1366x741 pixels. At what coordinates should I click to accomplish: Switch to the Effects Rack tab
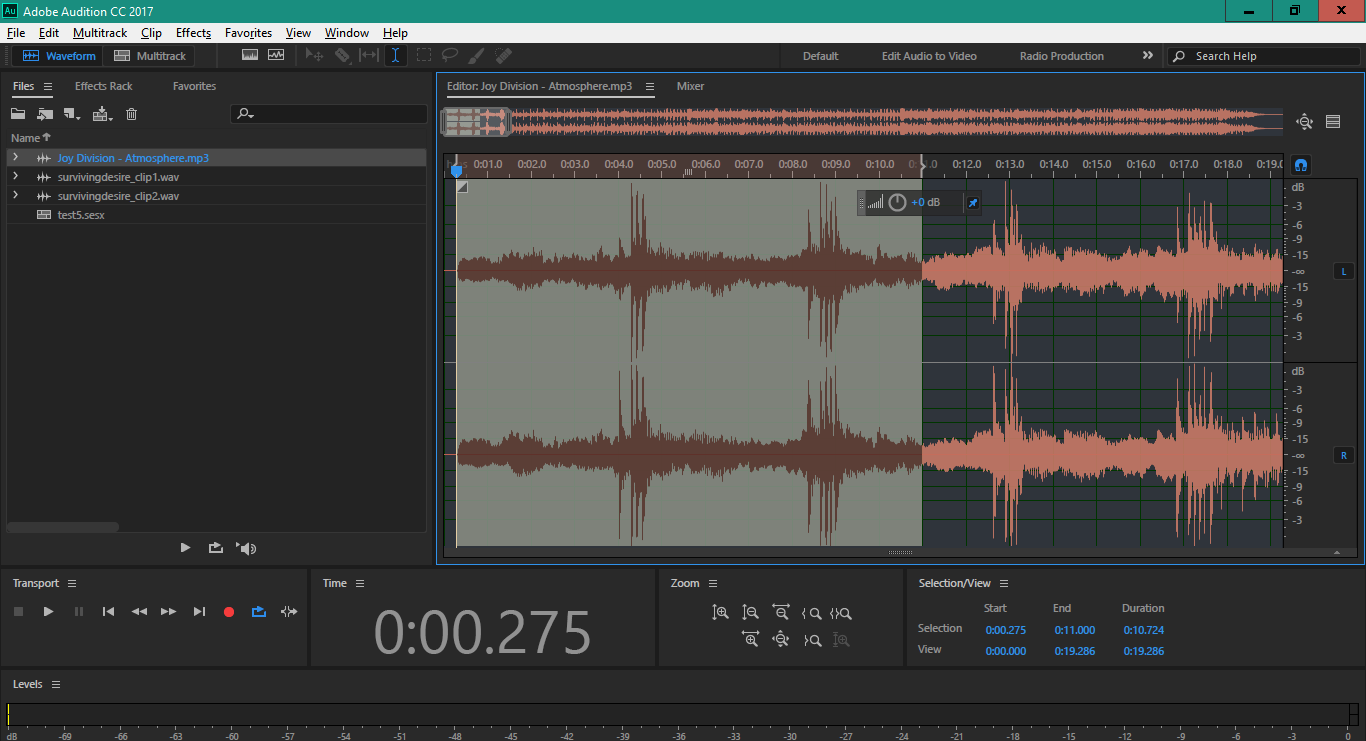103,86
